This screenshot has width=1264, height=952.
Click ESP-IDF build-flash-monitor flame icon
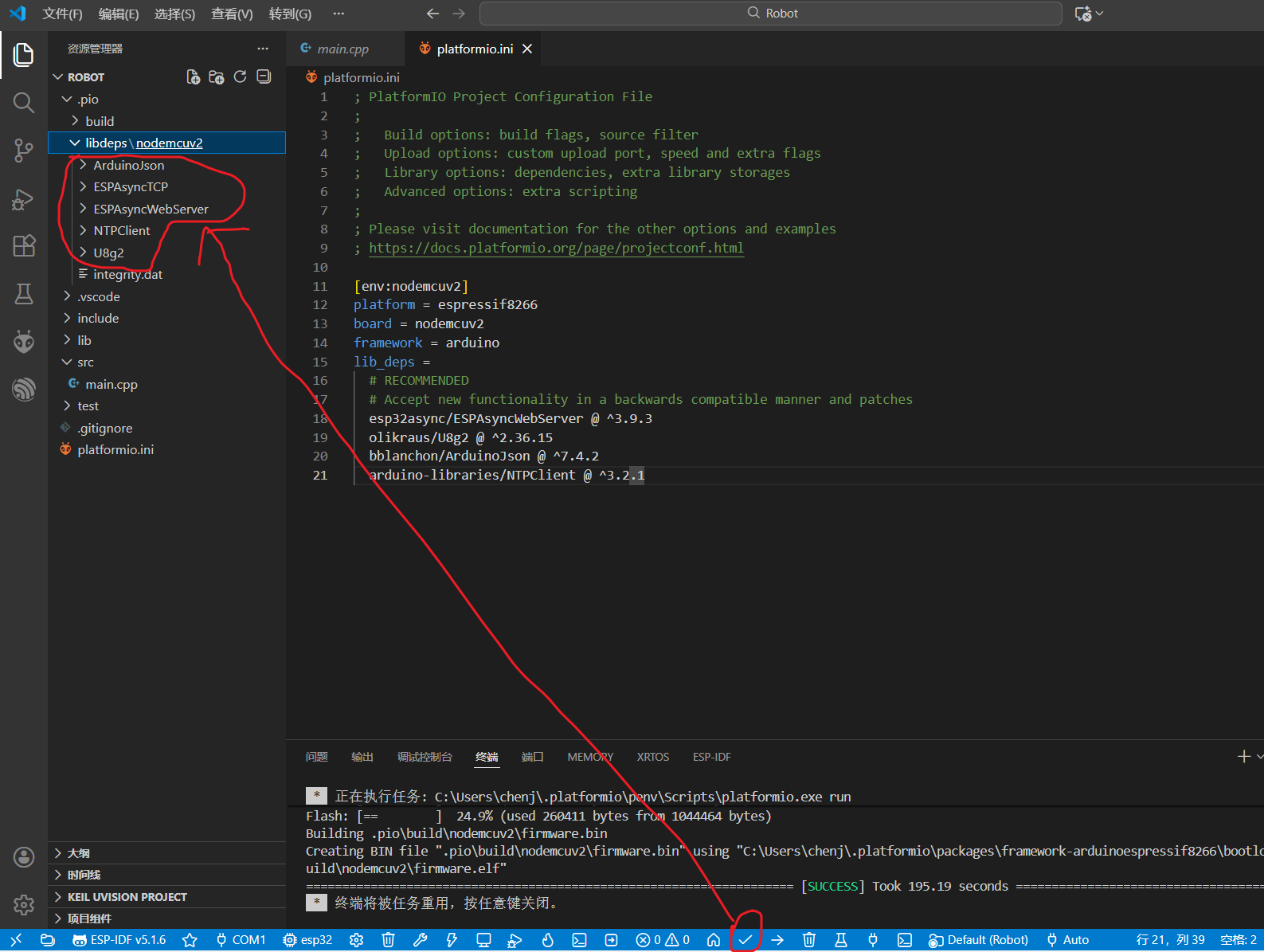point(547,940)
